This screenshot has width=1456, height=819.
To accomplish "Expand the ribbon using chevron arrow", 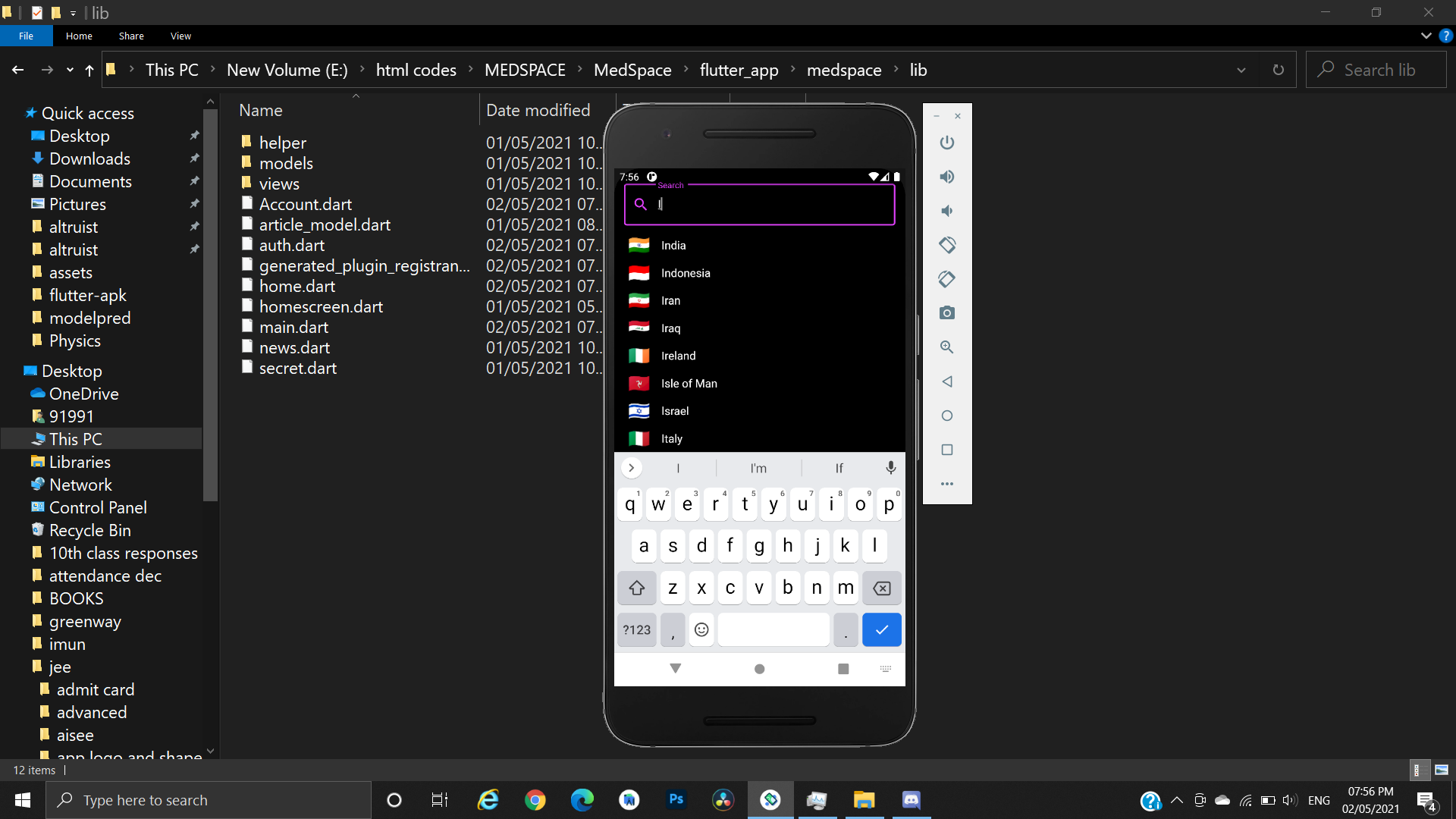I will [x=1426, y=36].
